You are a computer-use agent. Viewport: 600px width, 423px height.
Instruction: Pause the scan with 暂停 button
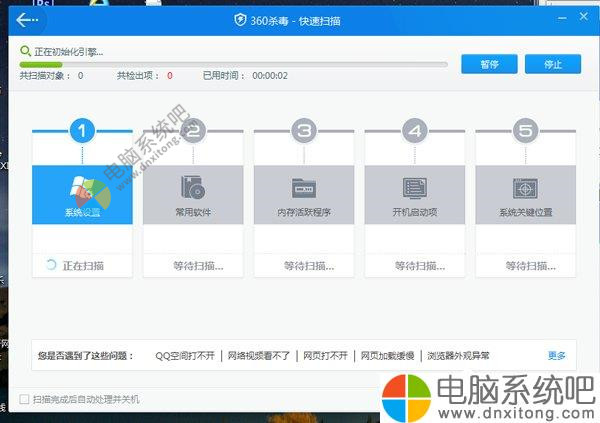(489, 64)
